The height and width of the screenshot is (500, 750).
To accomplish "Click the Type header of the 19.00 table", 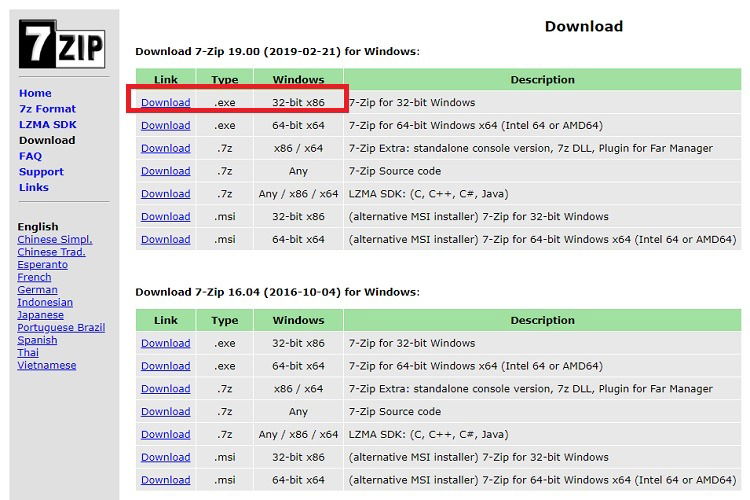I will point(225,80).
